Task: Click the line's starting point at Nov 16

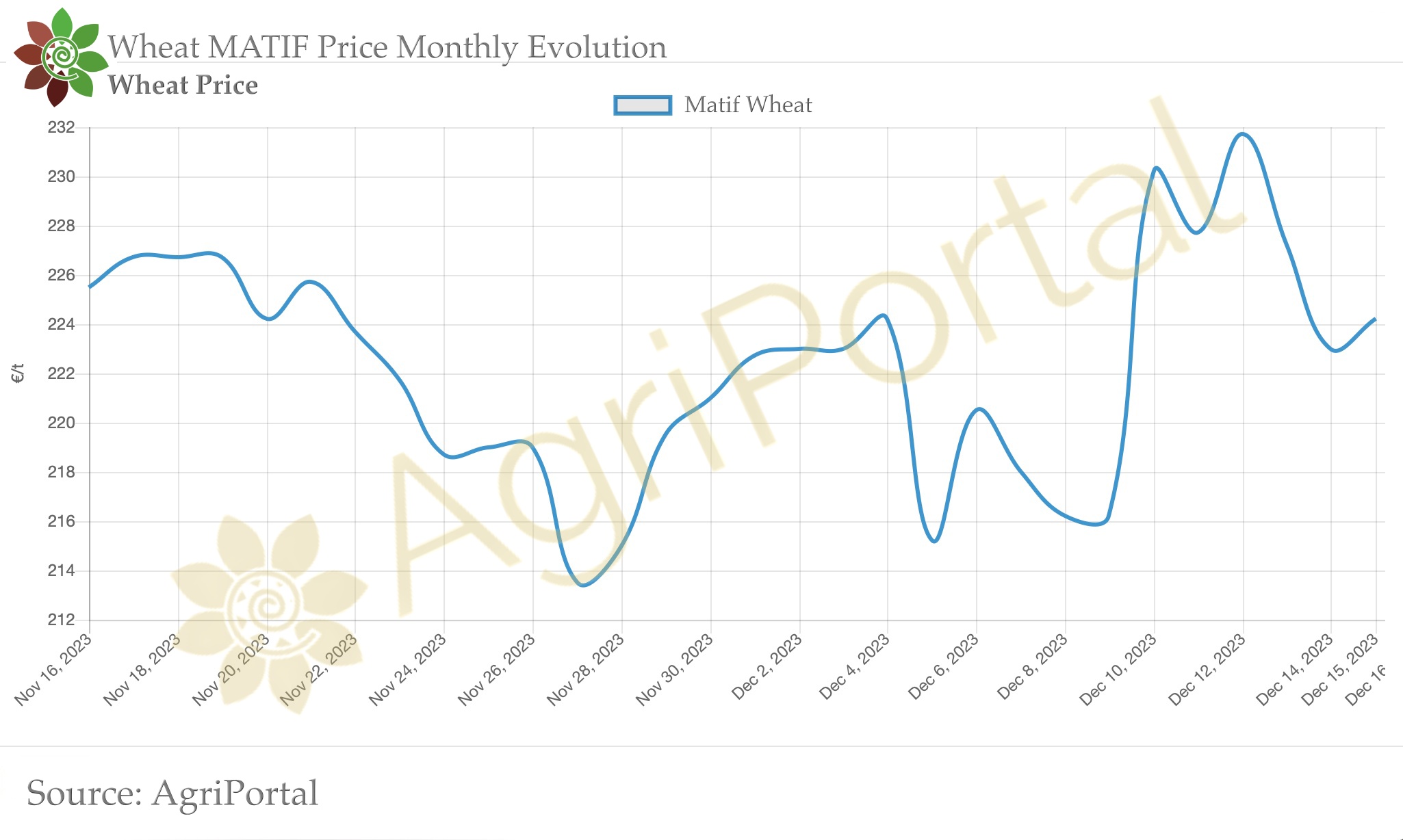Action: click(90, 287)
